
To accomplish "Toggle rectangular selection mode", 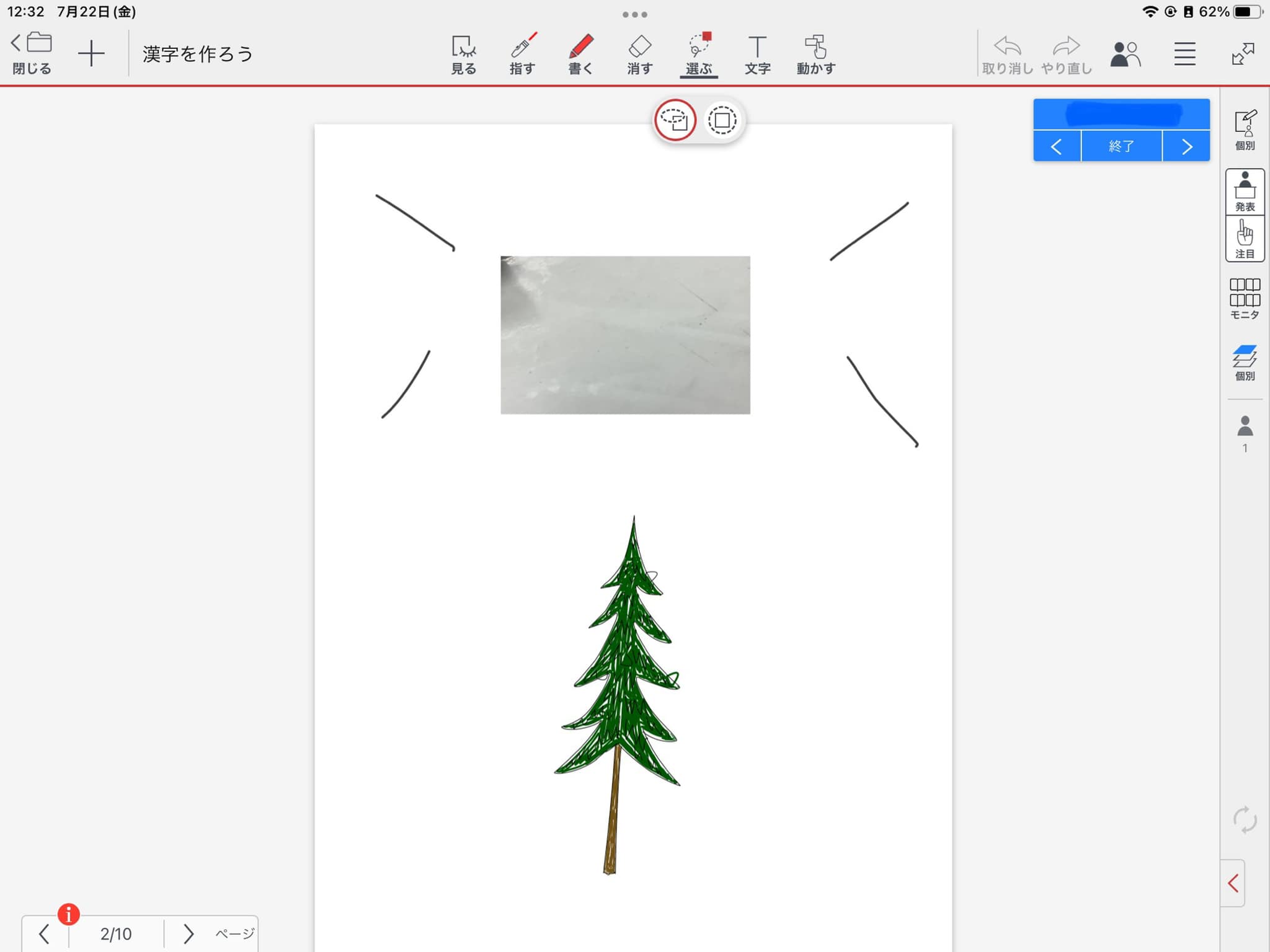I will pyautogui.click(x=722, y=120).
